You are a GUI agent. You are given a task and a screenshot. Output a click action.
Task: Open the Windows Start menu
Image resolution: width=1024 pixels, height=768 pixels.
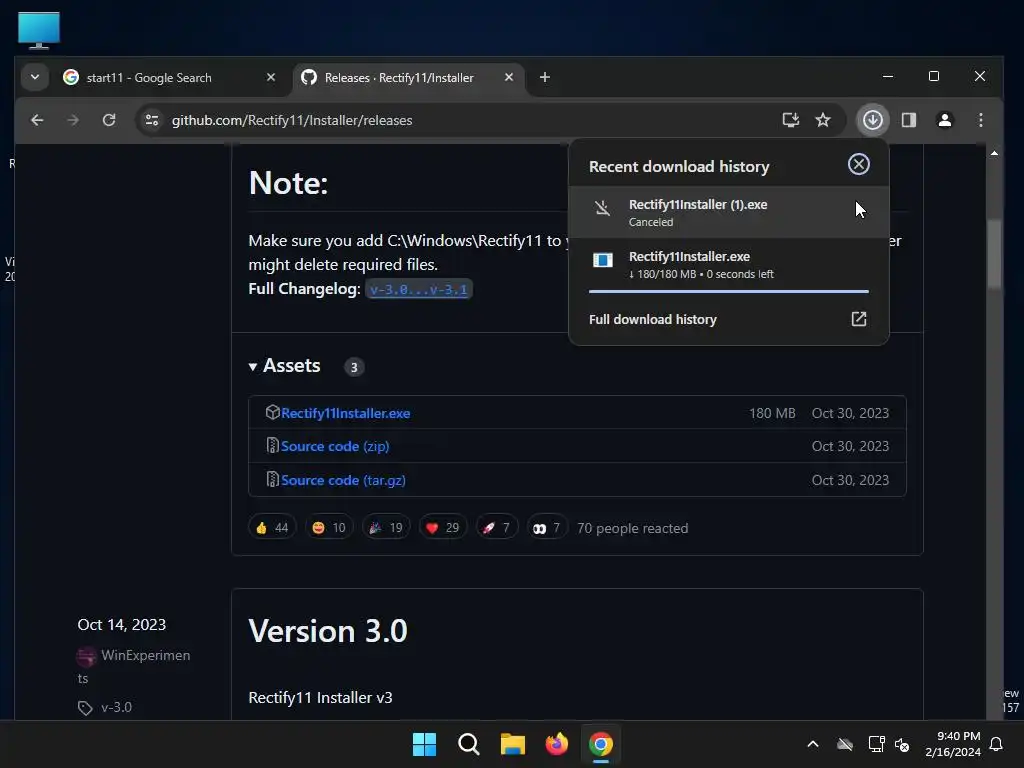pyautogui.click(x=424, y=744)
